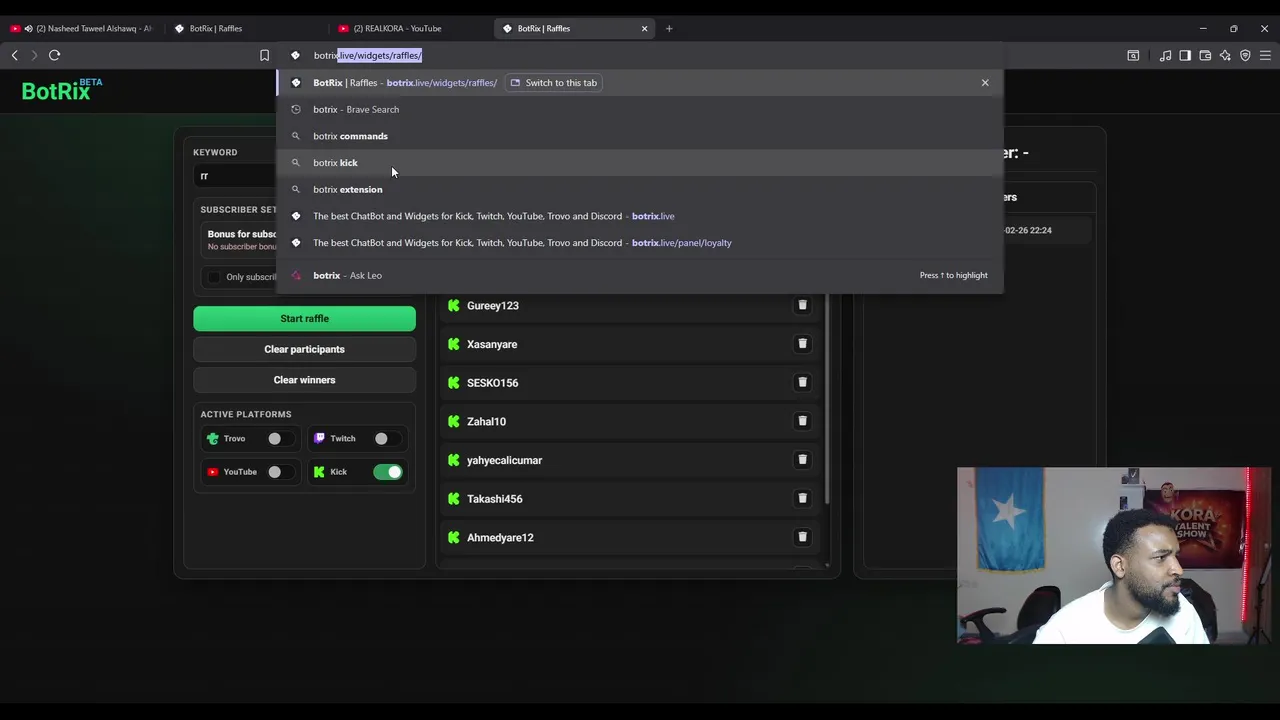Delete participant Takashi456

pyautogui.click(x=802, y=498)
